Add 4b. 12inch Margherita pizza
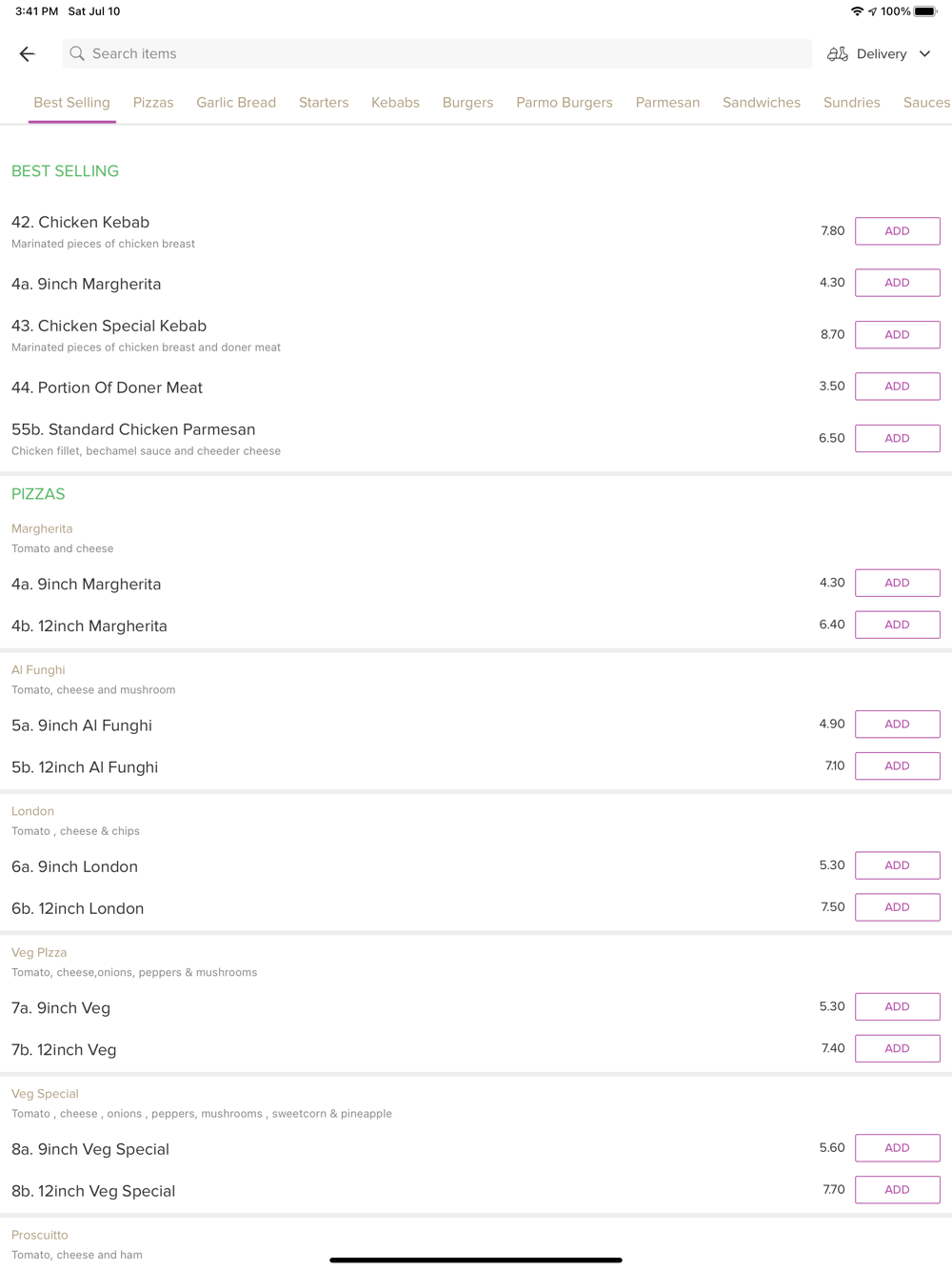This screenshot has width=952, height=1270. (x=897, y=625)
